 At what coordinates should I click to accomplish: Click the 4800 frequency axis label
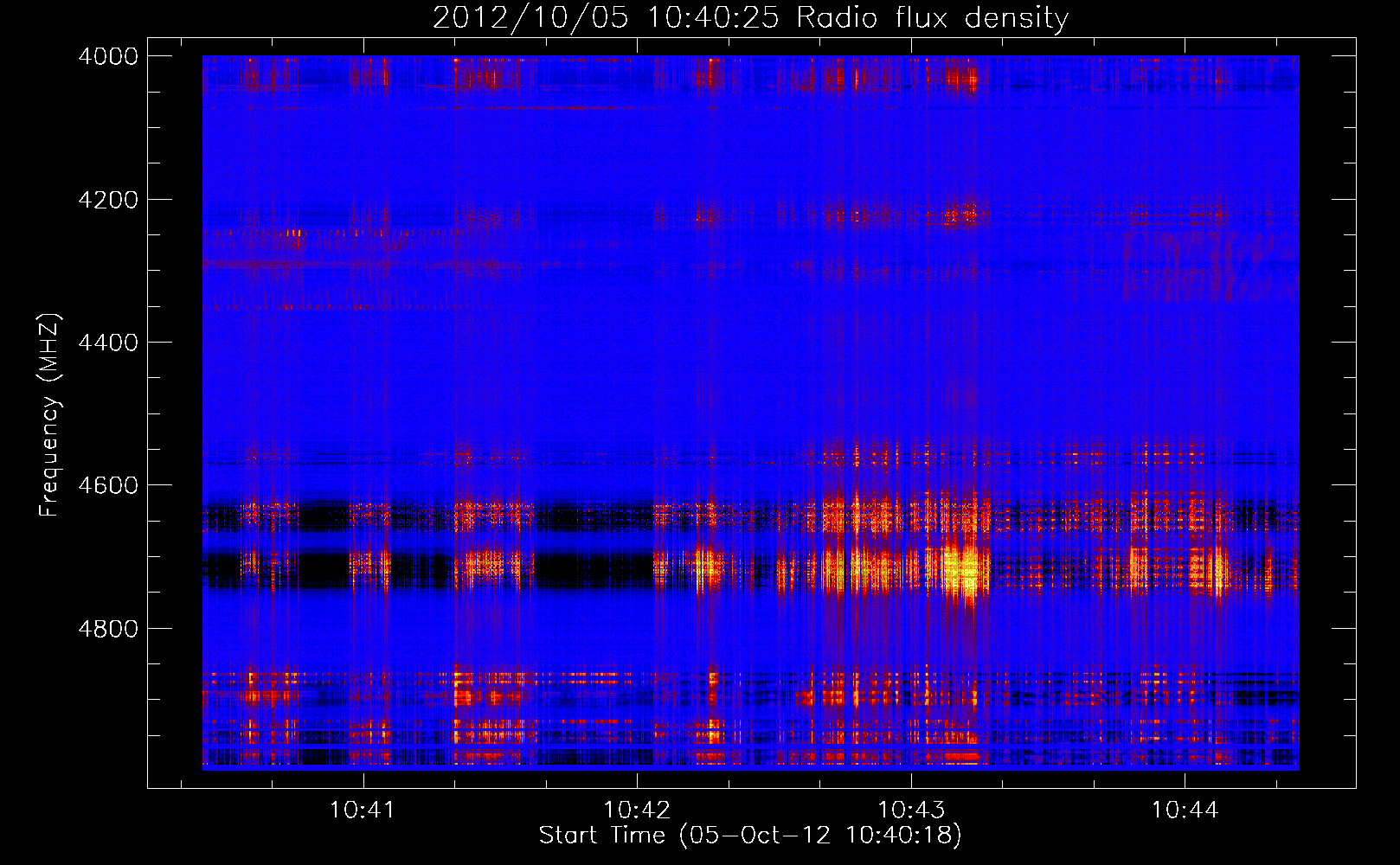(x=108, y=629)
